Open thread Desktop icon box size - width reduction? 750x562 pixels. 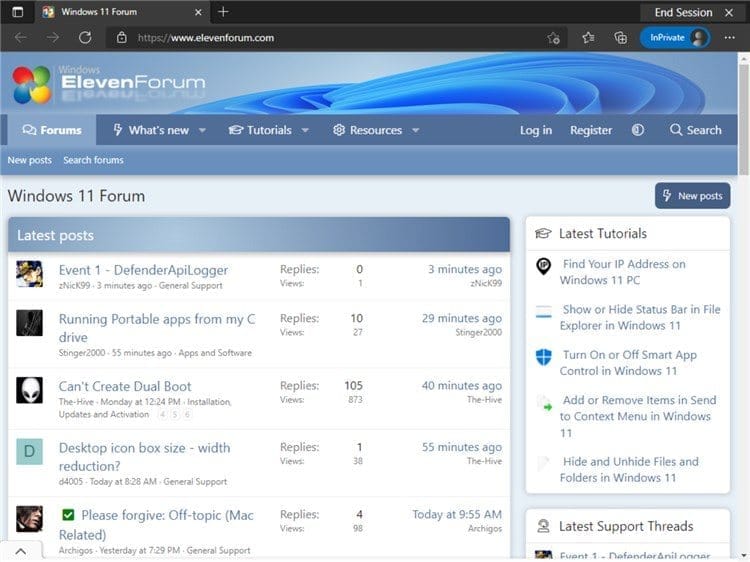(144, 457)
